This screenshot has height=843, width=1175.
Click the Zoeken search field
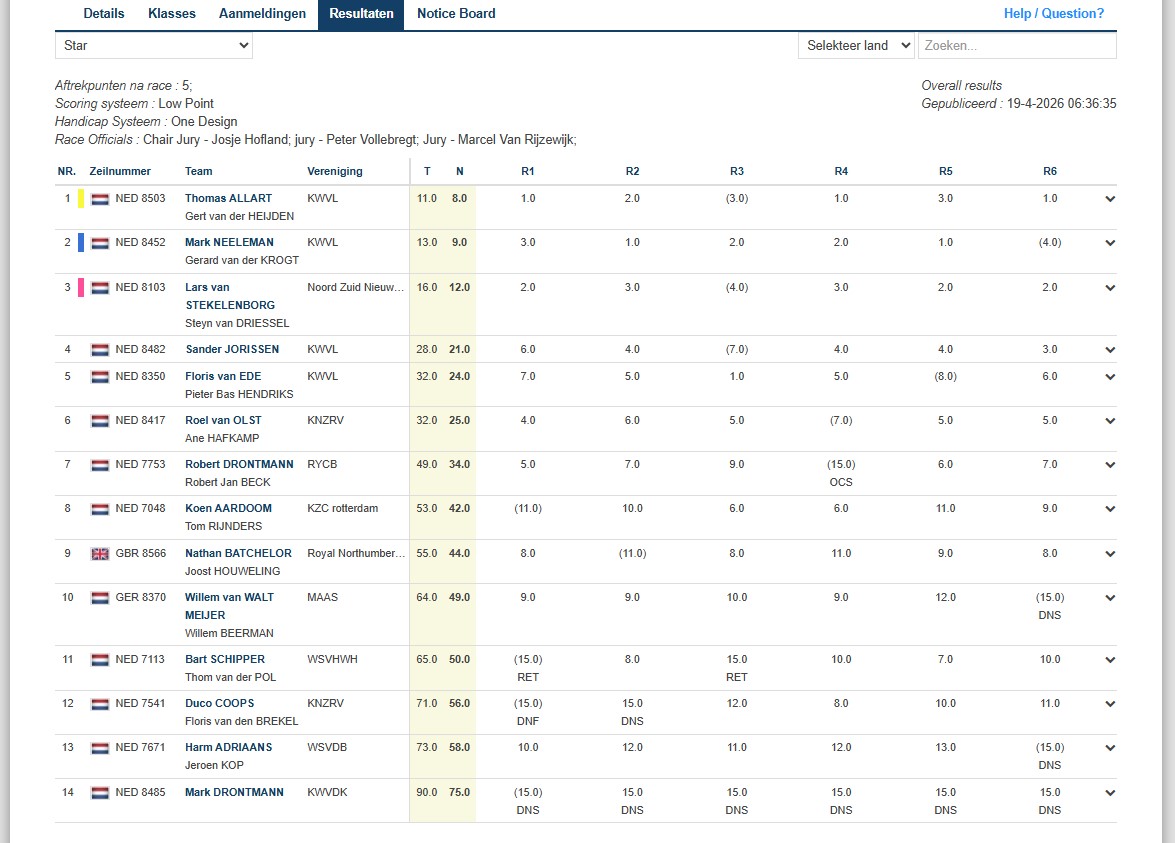click(x=1017, y=45)
